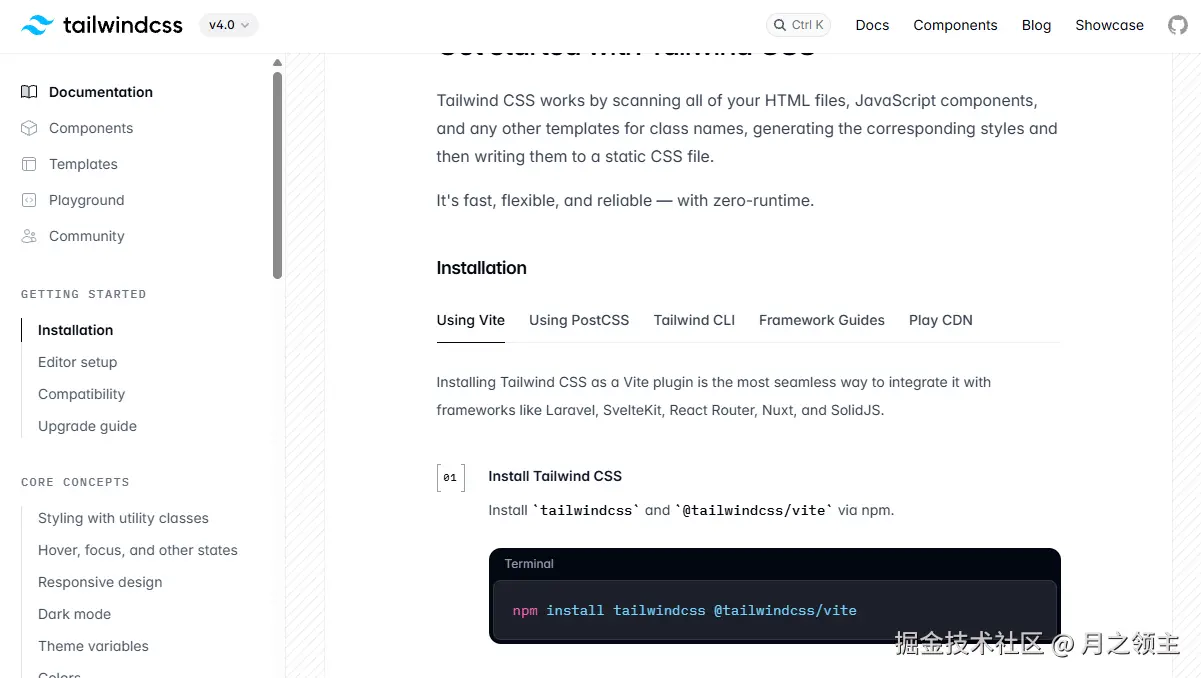Open the Docs link in header
Viewport: 1201px width, 678px height.
click(872, 25)
